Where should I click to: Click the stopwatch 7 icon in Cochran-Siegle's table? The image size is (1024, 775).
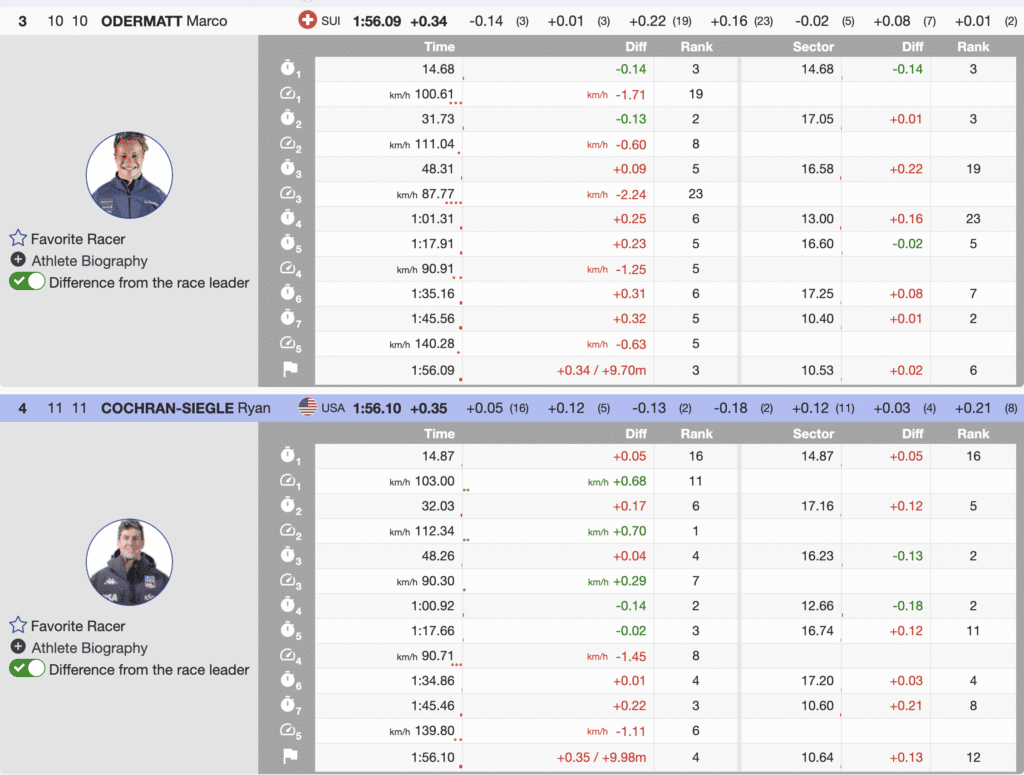[x=288, y=706]
